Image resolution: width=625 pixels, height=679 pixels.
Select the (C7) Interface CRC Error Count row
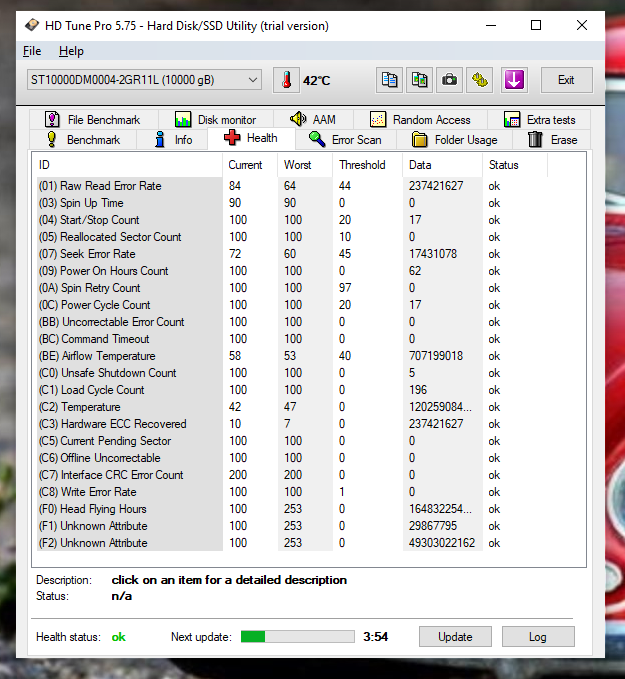(x=291, y=475)
